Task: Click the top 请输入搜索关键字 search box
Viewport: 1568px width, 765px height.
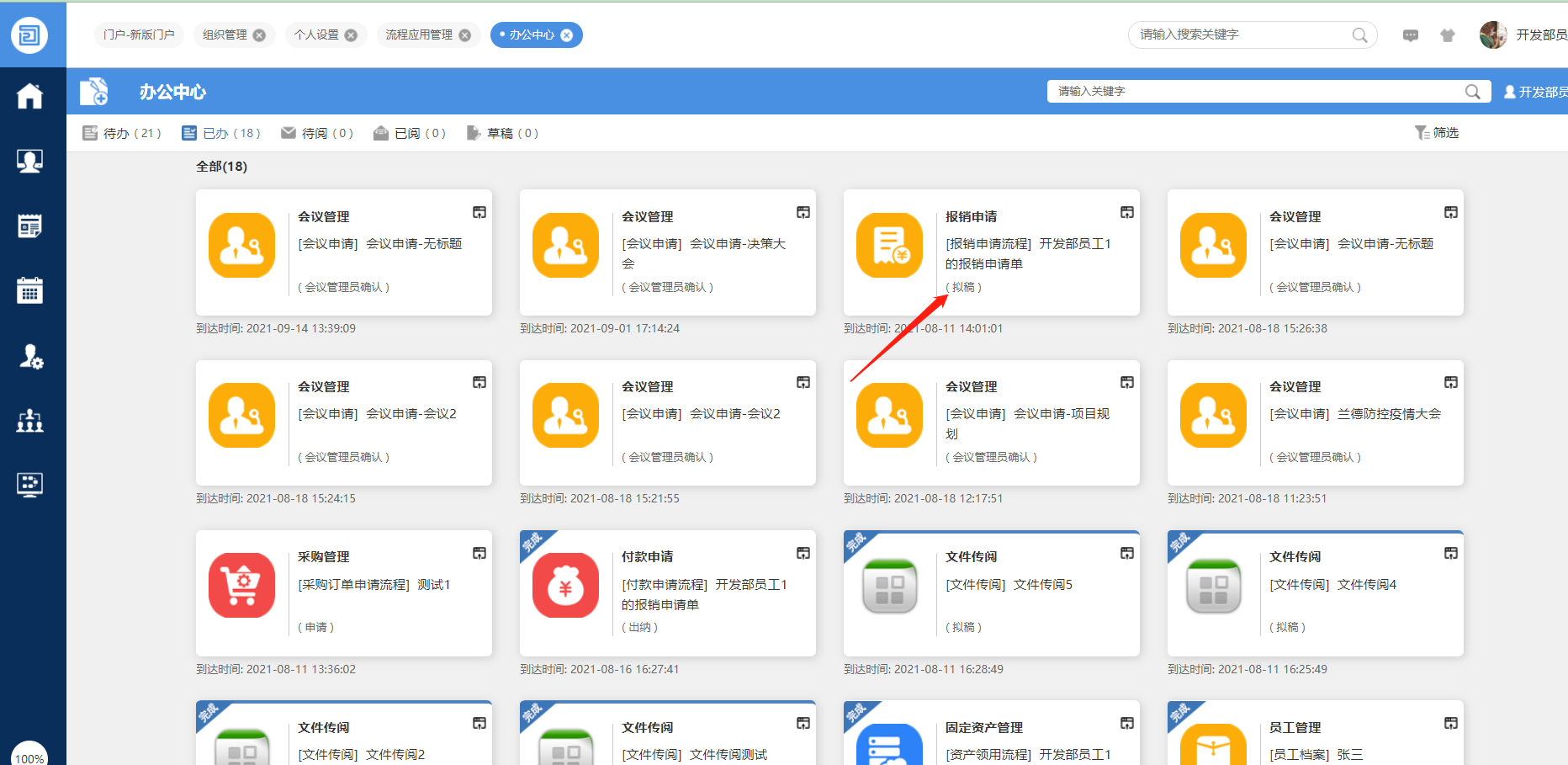Action: pos(1241,35)
